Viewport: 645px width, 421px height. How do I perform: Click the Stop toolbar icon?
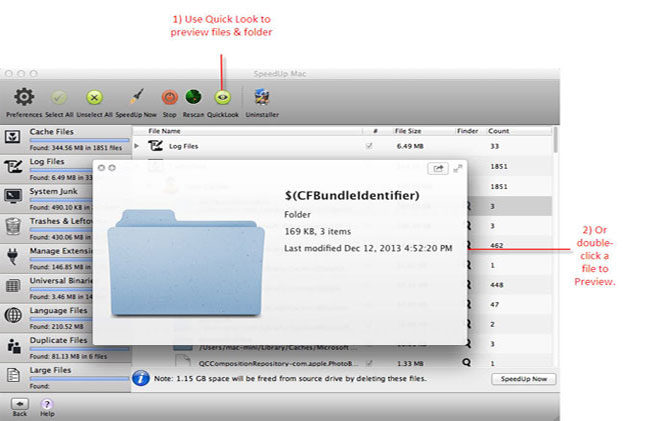pos(169,98)
